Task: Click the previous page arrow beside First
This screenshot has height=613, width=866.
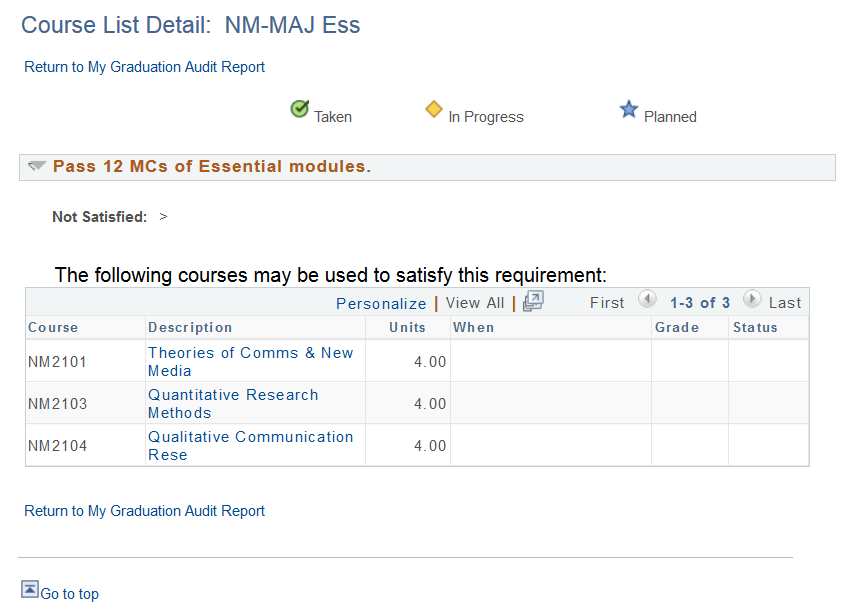Action: (648, 301)
